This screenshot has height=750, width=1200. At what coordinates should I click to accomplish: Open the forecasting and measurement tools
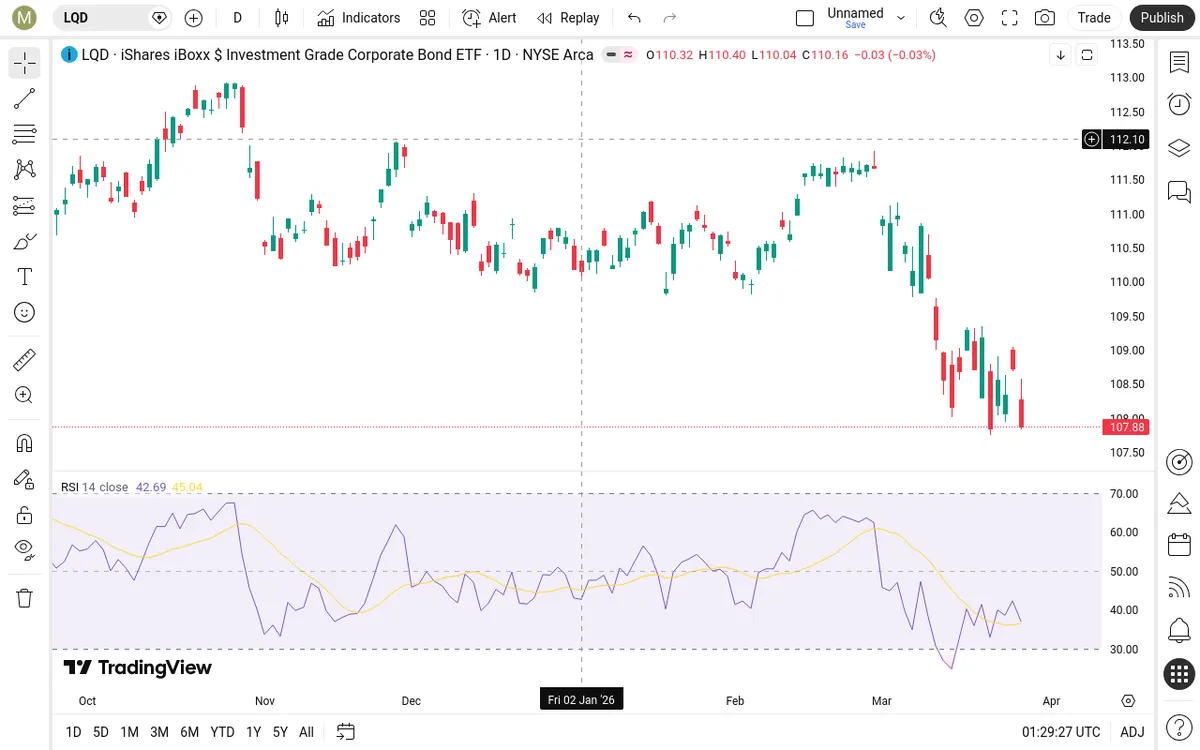(25, 206)
